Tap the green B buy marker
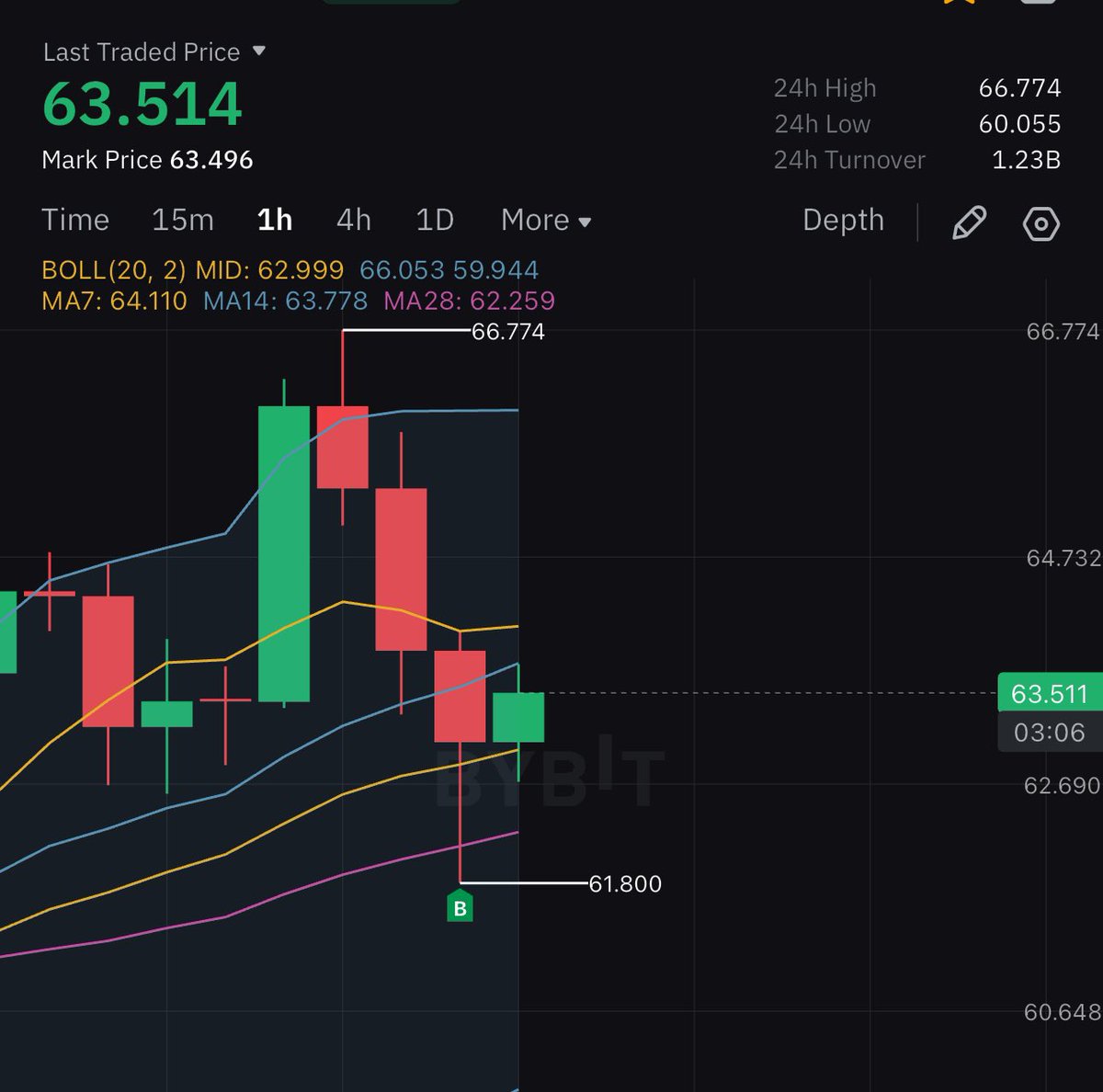 coord(460,905)
